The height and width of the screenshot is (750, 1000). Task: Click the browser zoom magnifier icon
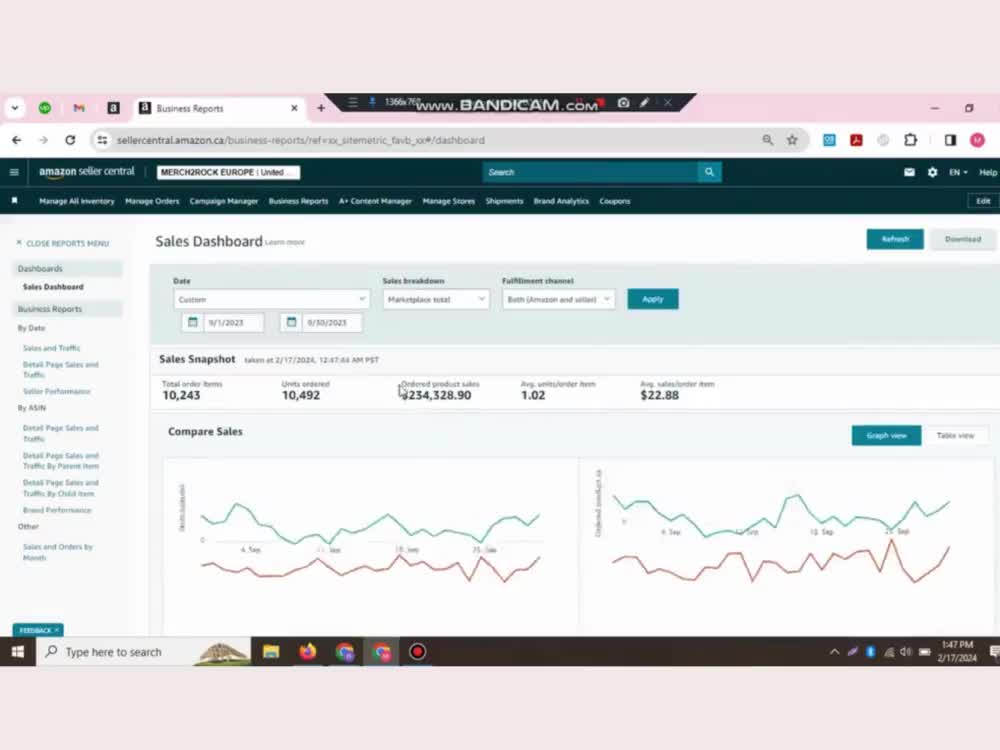click(x=768, y=140)
